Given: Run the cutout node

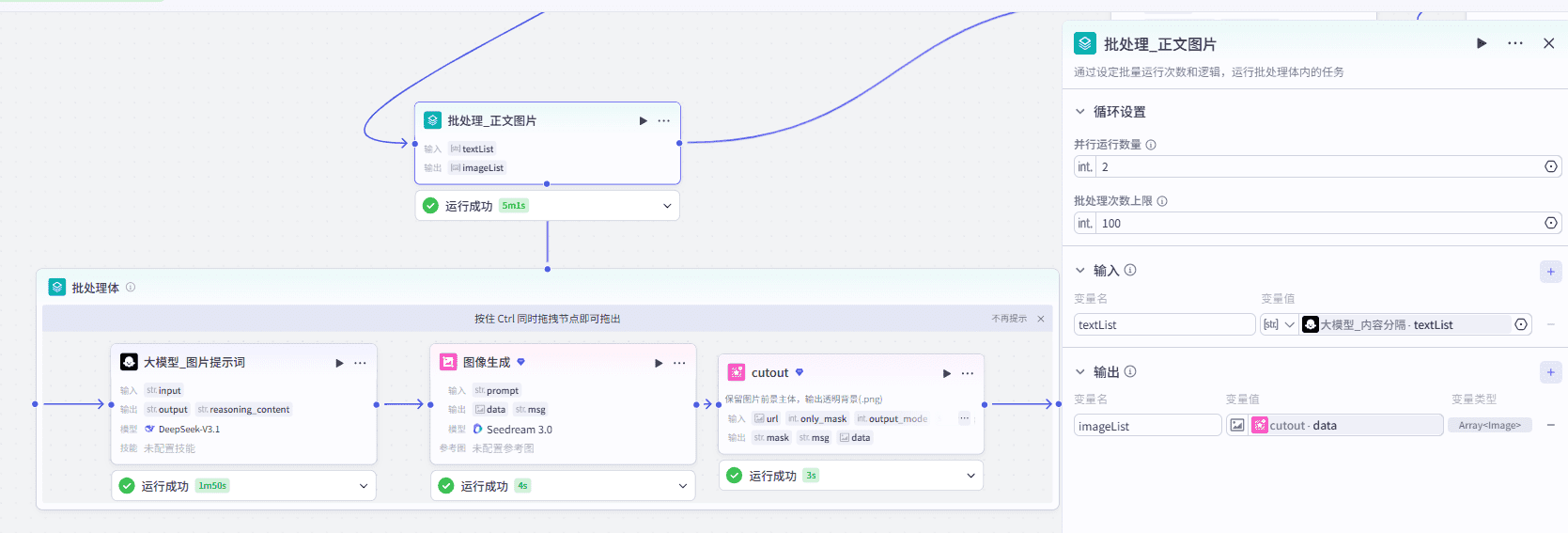Looking at the screenshot, I should click(946, 373).
